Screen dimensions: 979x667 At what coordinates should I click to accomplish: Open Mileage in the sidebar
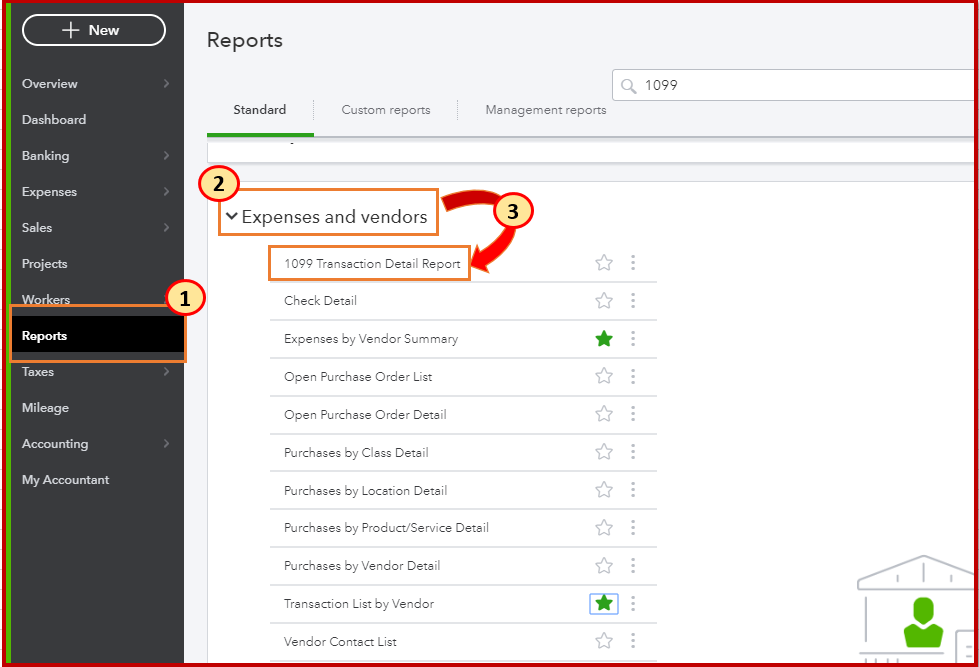[x=46, y=408]
